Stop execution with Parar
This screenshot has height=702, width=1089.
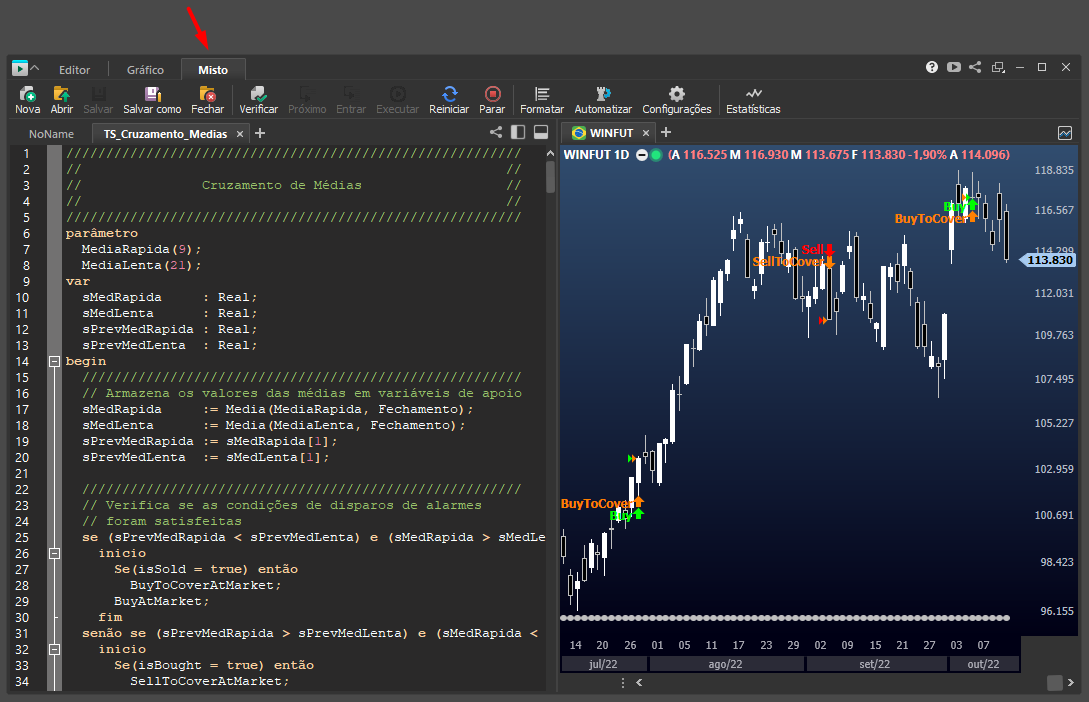coord(492,100)
